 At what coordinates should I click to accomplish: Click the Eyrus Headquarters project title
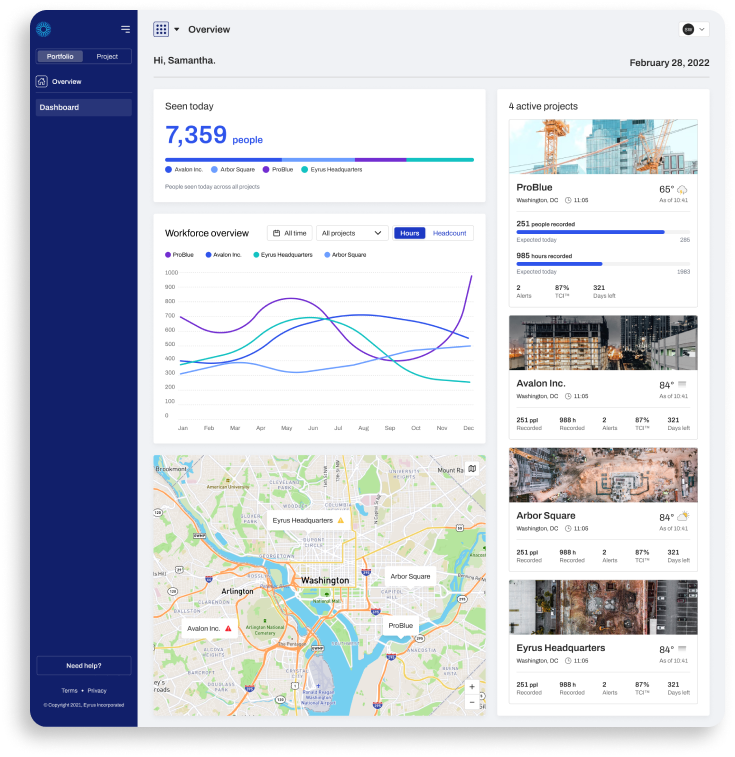[561, 648]
